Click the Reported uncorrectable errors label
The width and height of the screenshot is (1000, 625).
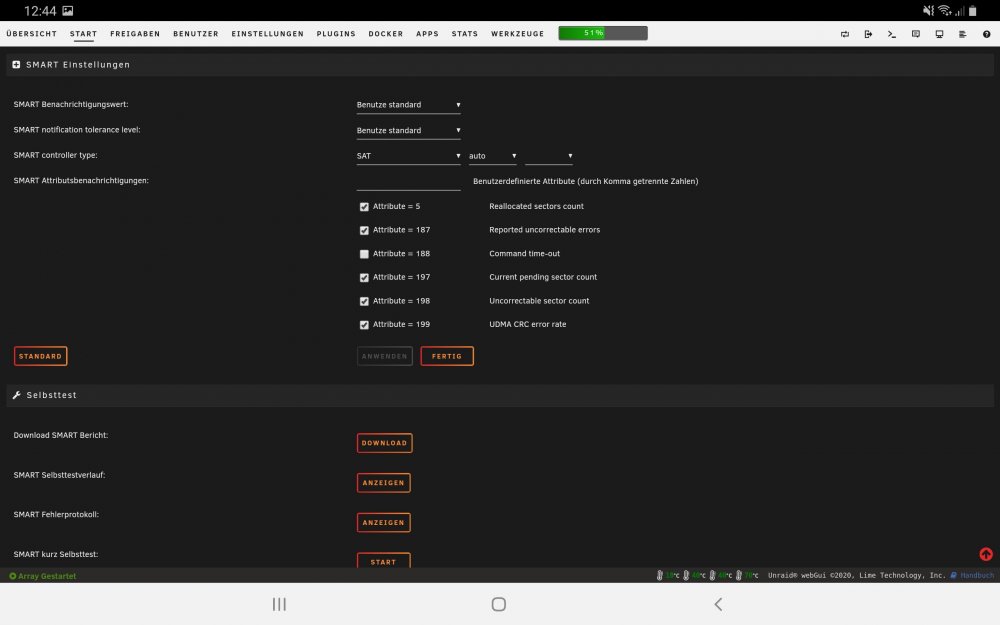pyautogui.click(x=545, y=230)
